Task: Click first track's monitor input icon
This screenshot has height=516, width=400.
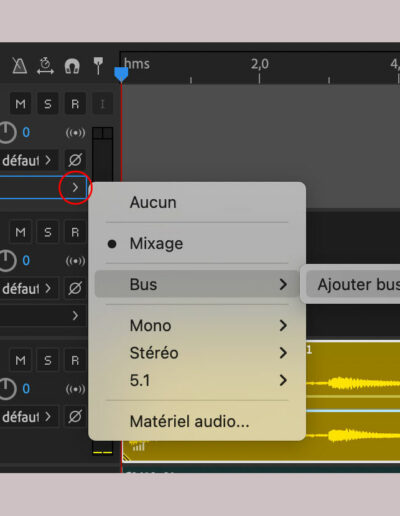Action: tap(75, 133)
